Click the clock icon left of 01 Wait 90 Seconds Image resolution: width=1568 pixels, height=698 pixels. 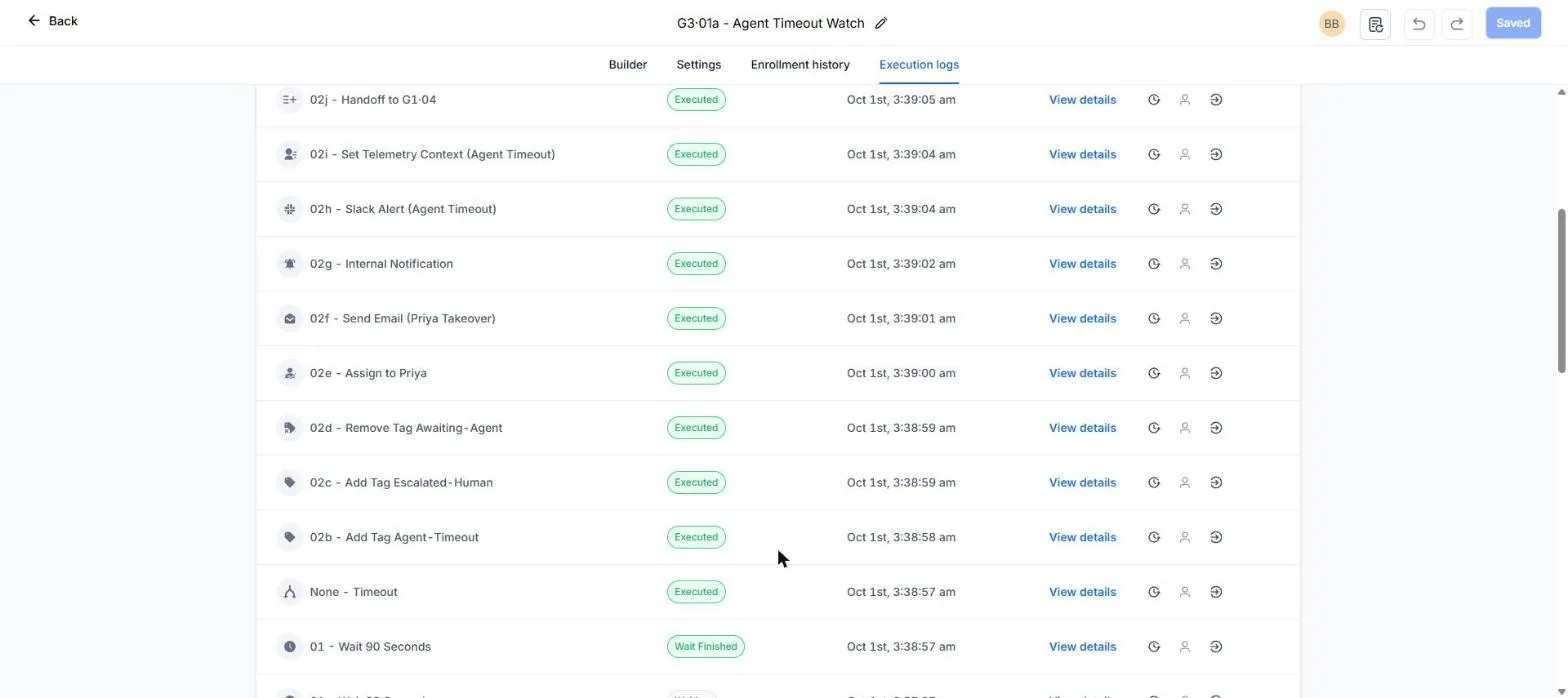289,647
